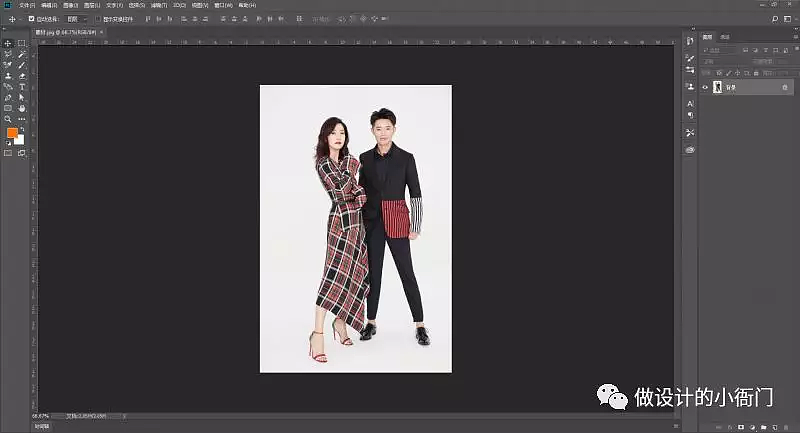Toggle Quick Mask mode
The width and height of the screenshot is (800, 433).
[8, 153]
